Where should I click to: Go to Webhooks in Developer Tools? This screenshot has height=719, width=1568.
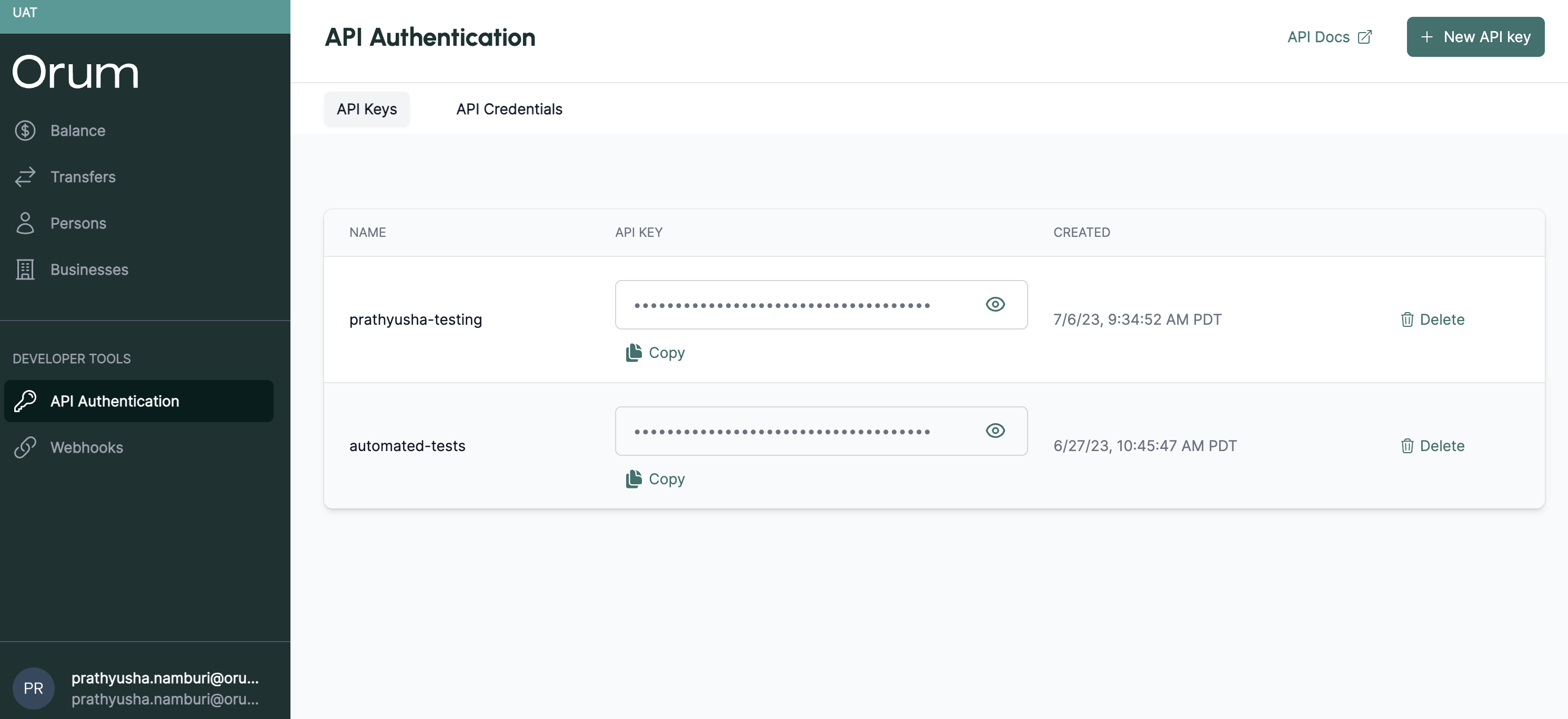click(86, 447)
